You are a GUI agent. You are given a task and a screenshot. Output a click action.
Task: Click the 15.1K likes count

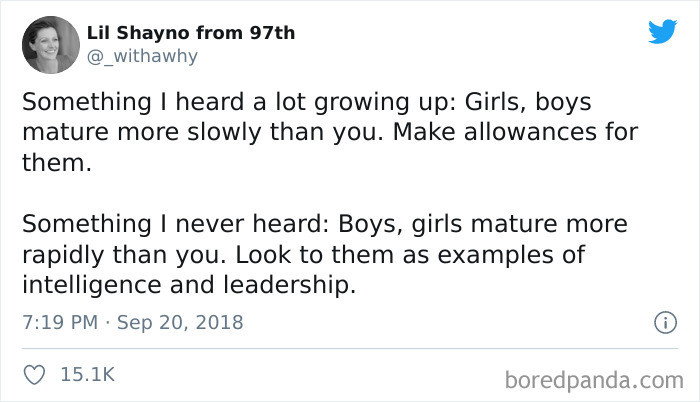point(88,375)
